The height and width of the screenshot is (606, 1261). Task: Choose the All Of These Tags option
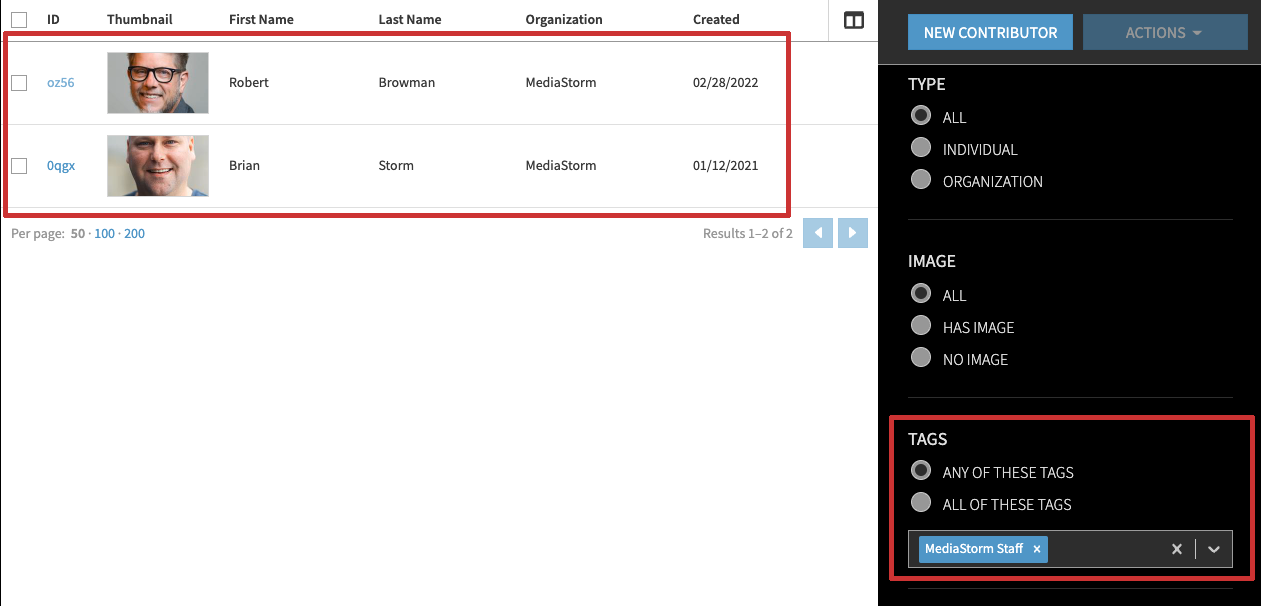[x=921, y=504]
